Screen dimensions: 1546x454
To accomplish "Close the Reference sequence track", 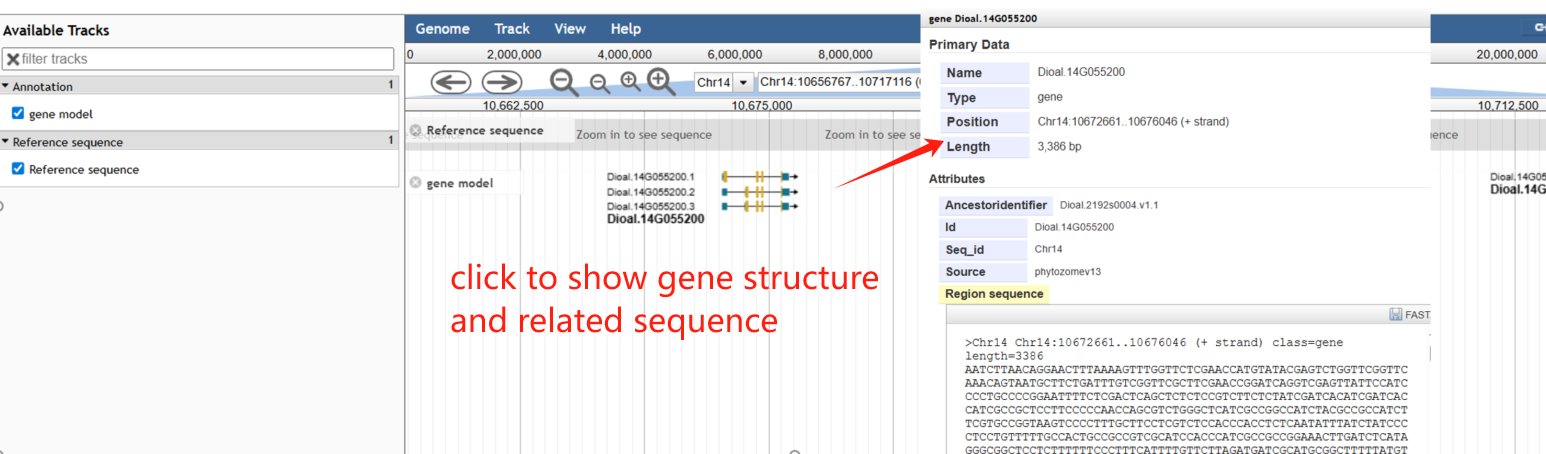I will (415, 131).
